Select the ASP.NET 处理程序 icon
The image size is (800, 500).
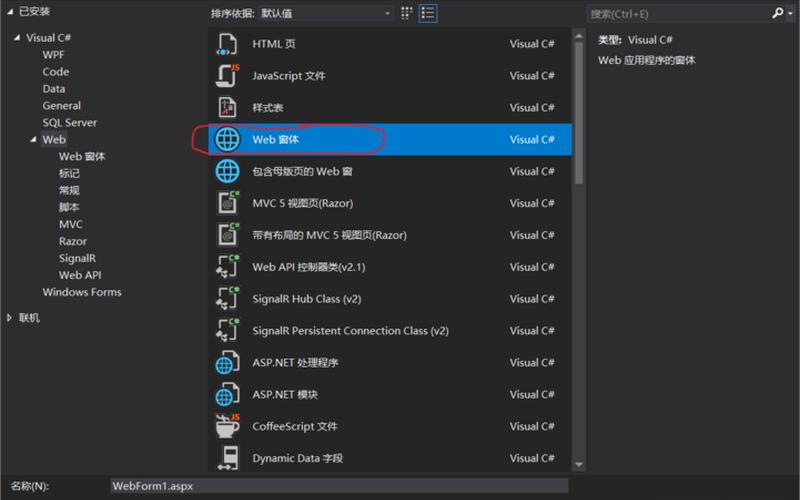(x=227, y=363)
